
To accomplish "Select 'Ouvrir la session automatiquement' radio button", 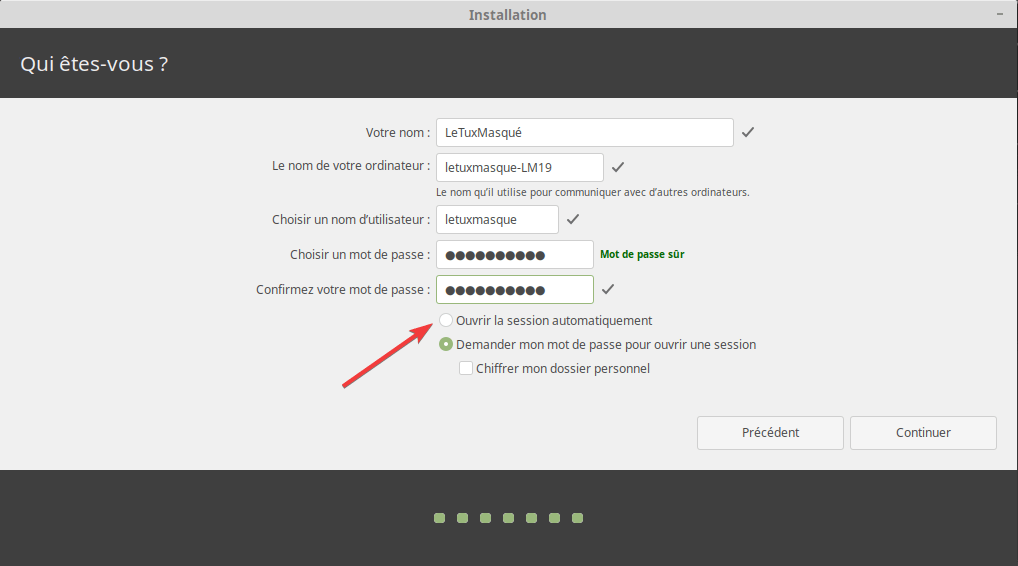I will click(x=446, y=320).
